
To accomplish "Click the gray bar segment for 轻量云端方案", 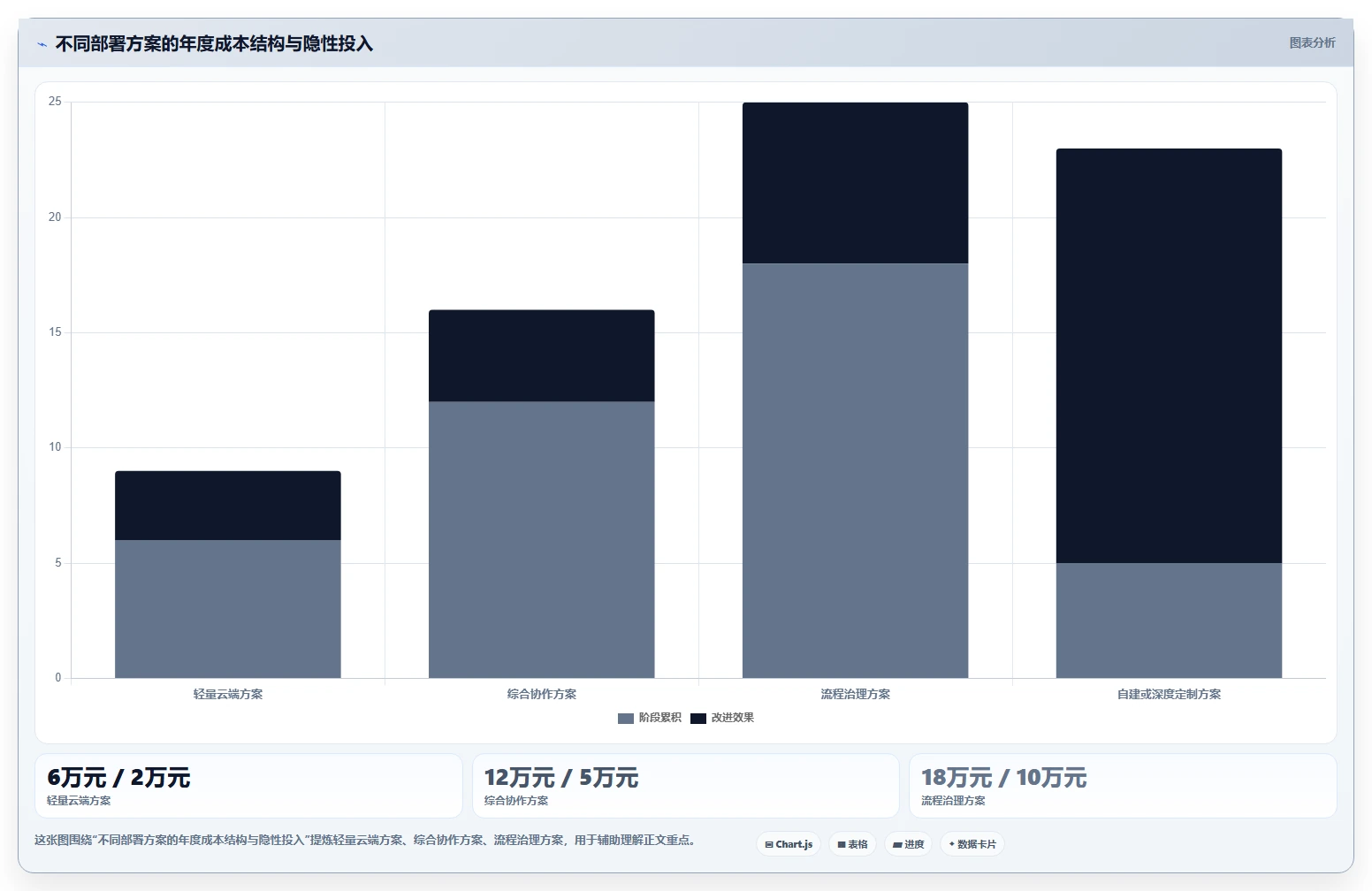I will click(x=228, y=609).
